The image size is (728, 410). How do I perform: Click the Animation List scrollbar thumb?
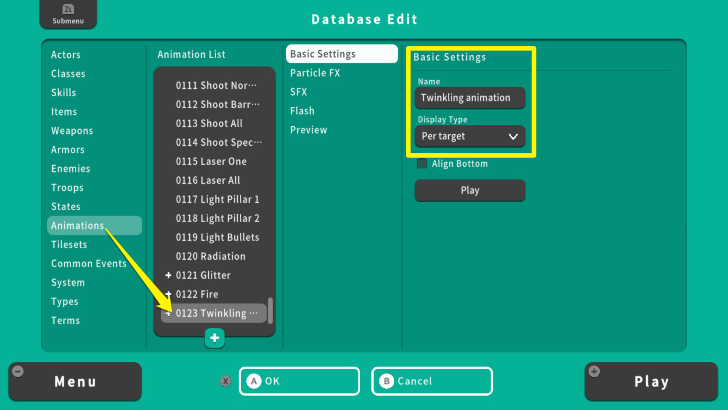[271, 311]
